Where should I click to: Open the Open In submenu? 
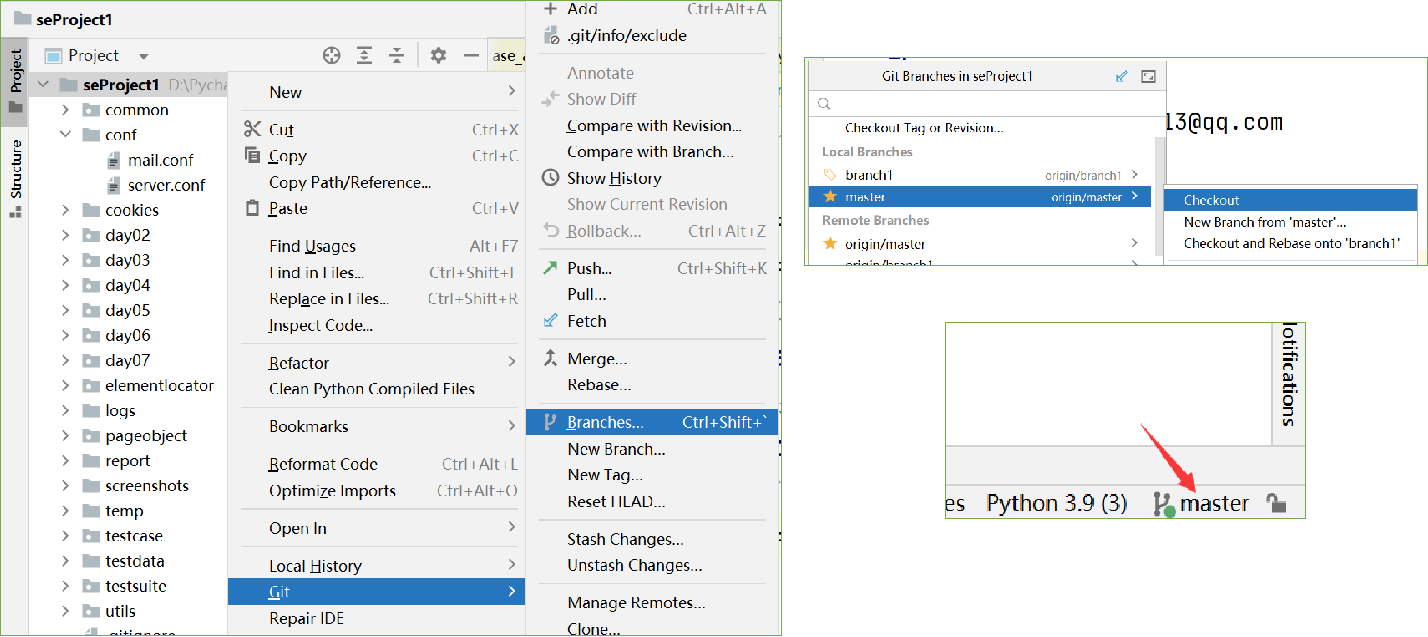tap(376, 528)
